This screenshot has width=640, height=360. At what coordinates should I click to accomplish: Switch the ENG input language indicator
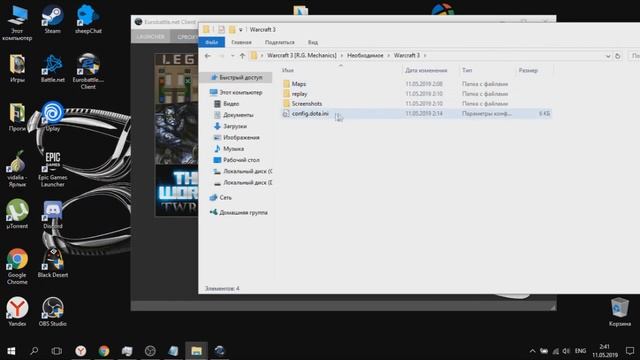[x=580, y=351]
